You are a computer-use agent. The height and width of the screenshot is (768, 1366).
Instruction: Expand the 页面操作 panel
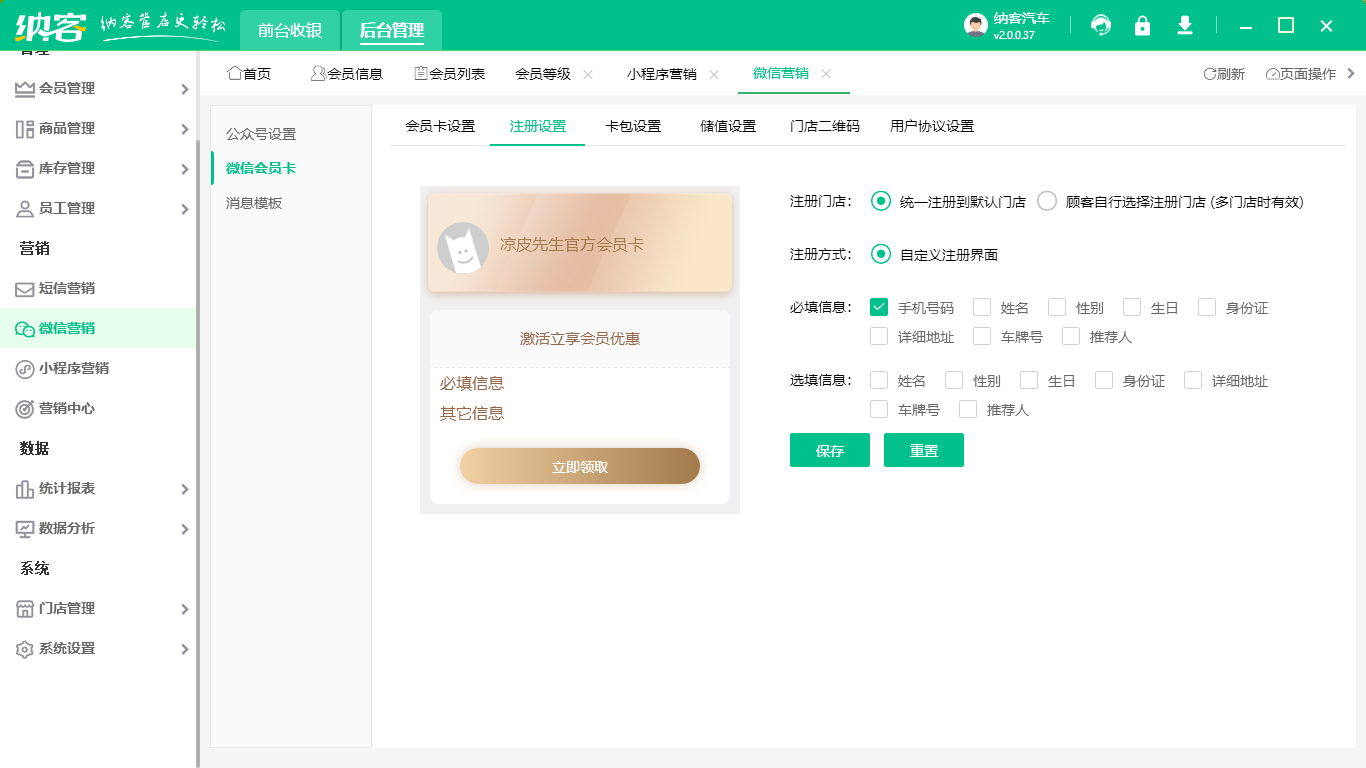click(1301, 73)
